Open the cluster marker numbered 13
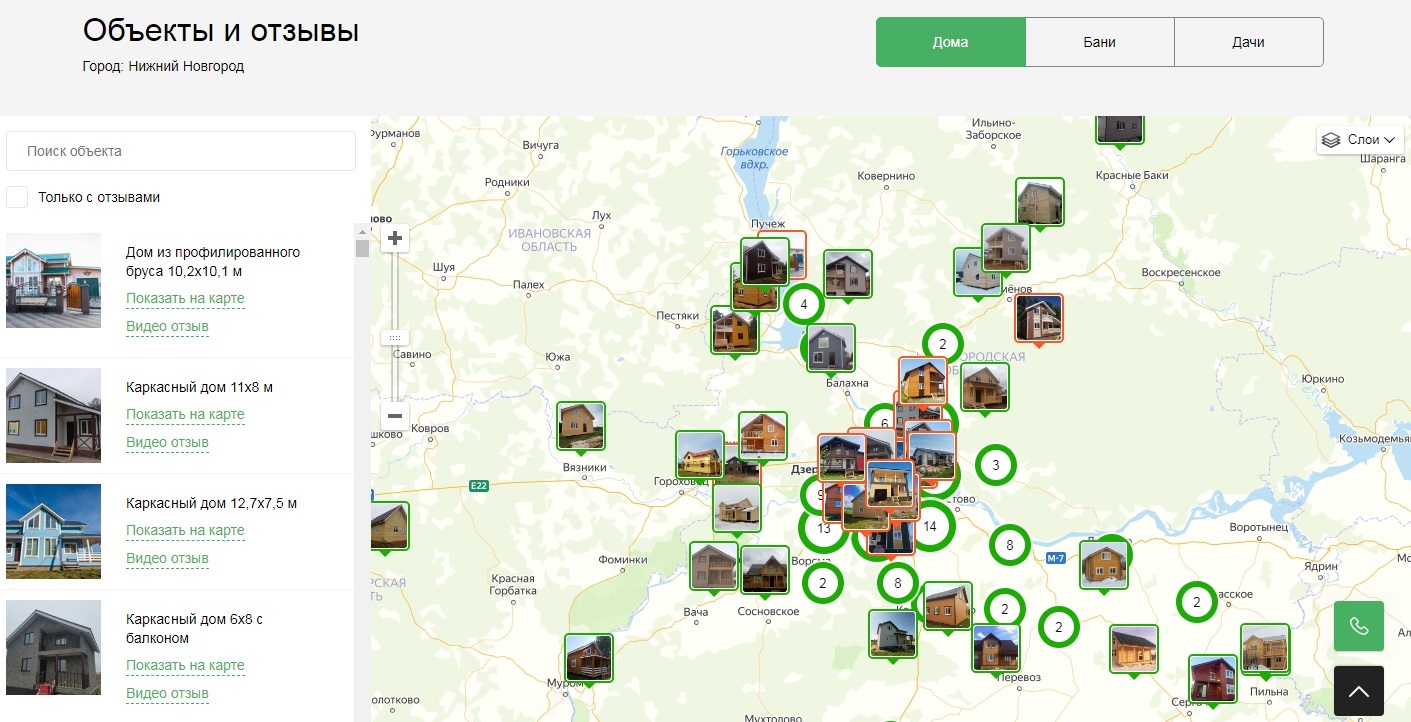This screenshot has height=722, width=1411. 822,529
